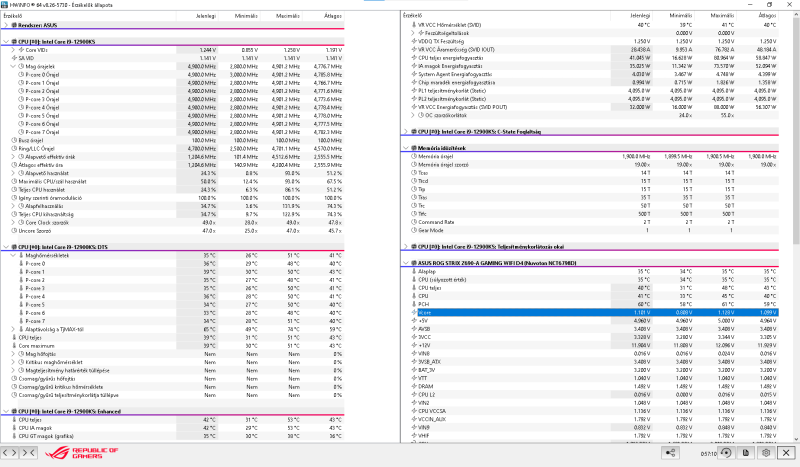Collapse the Mag órajelek subtree

[x=13, y=66]
